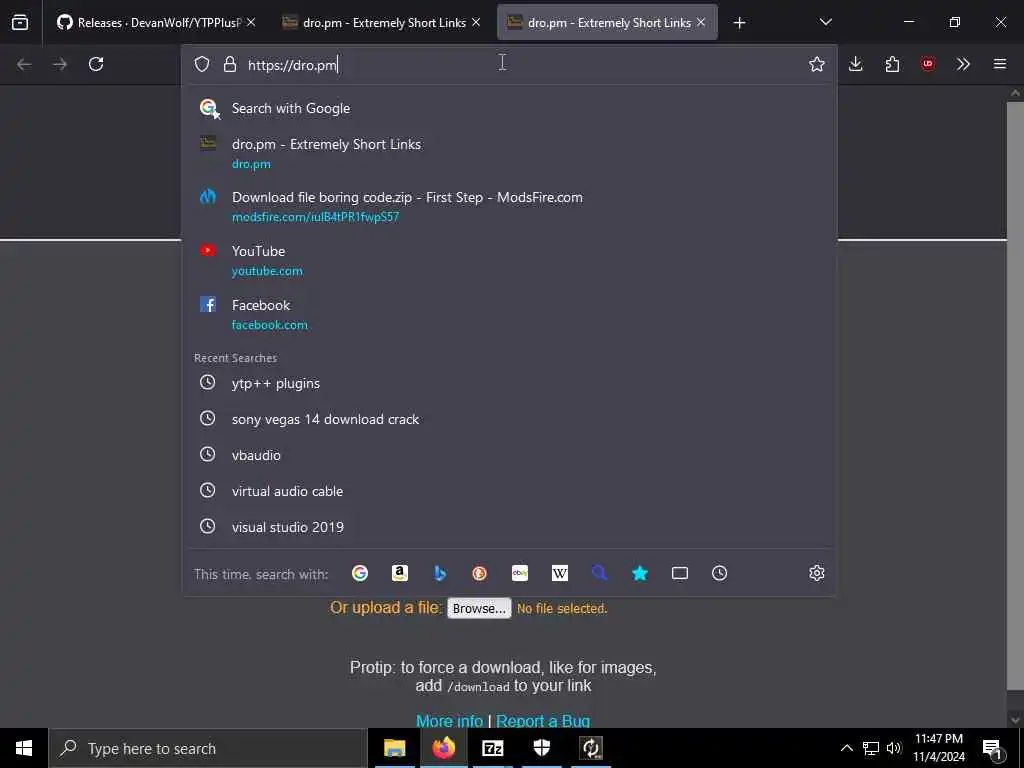Image resolution: width=1024 pixels, height=768 pixels.
Task: Search this time with Bing icon
Action: [440, 573]
